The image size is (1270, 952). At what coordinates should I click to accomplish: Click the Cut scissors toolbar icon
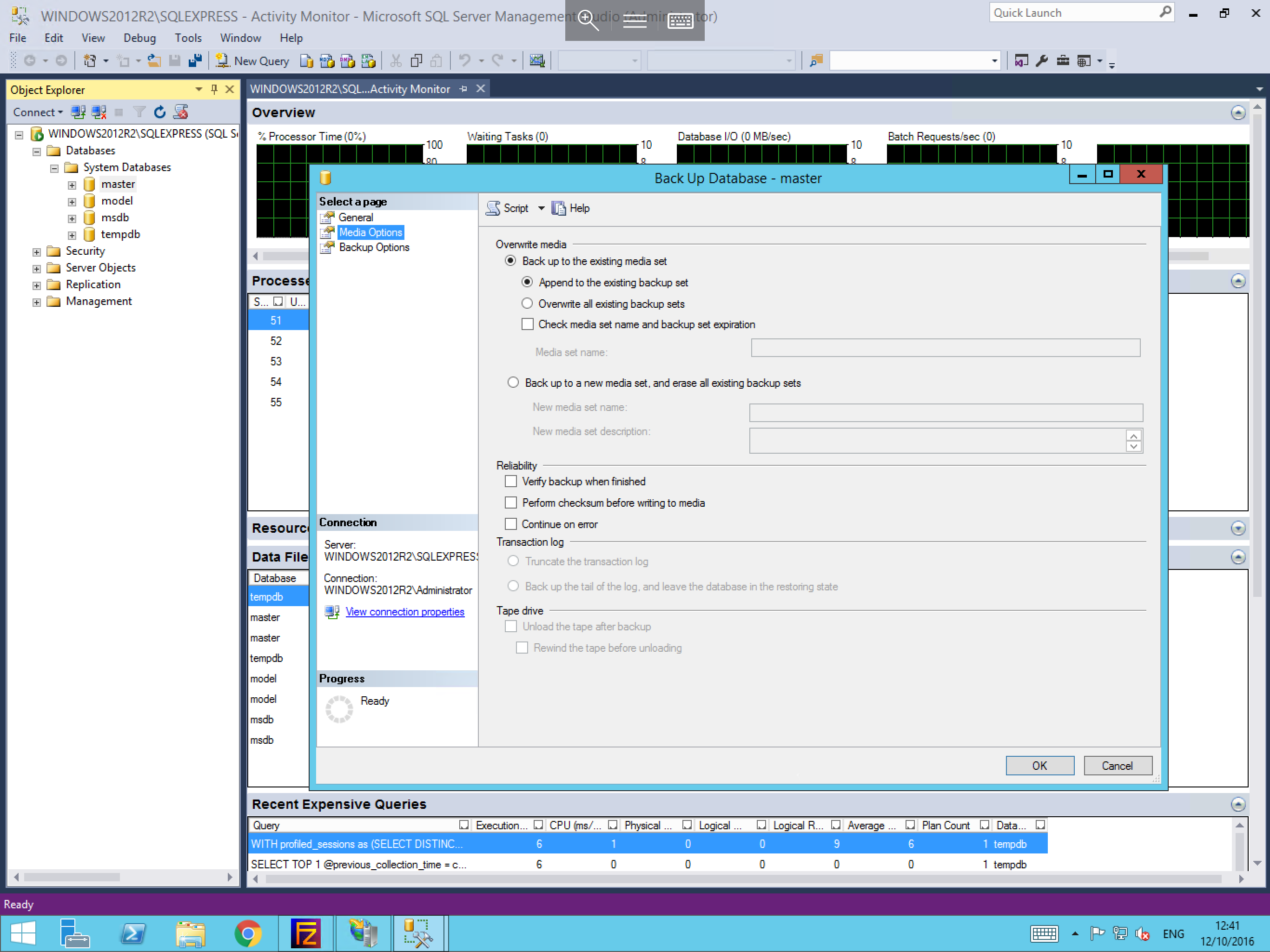[x=396, y=61]
